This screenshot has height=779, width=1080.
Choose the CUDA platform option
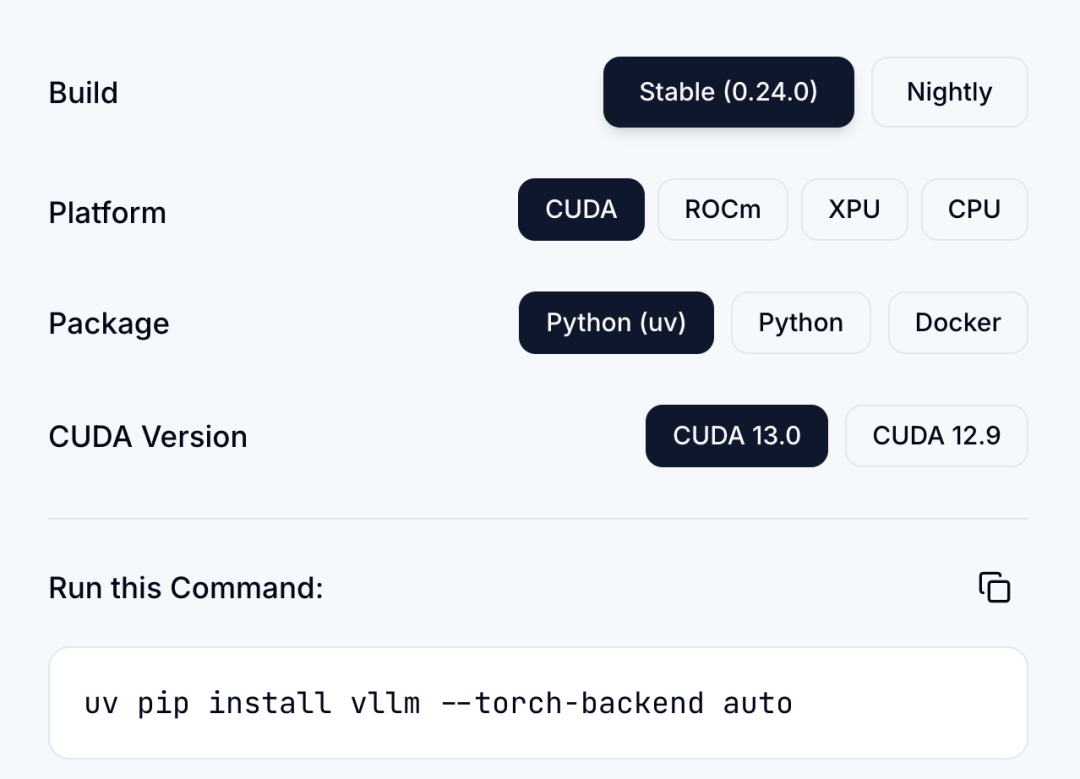(581, 209)
